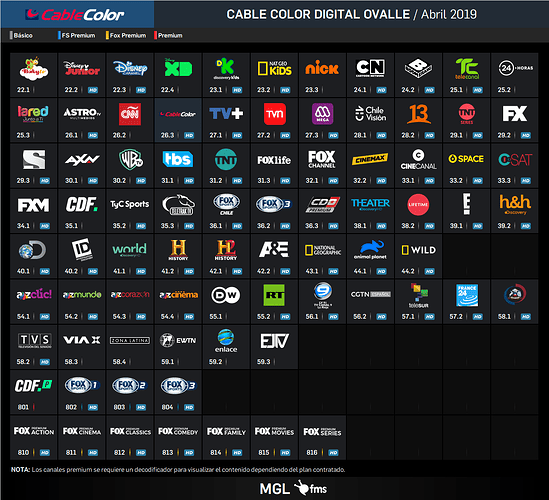Click the HD badge under Canal 13
549x500 pixels.
[430, 136]
